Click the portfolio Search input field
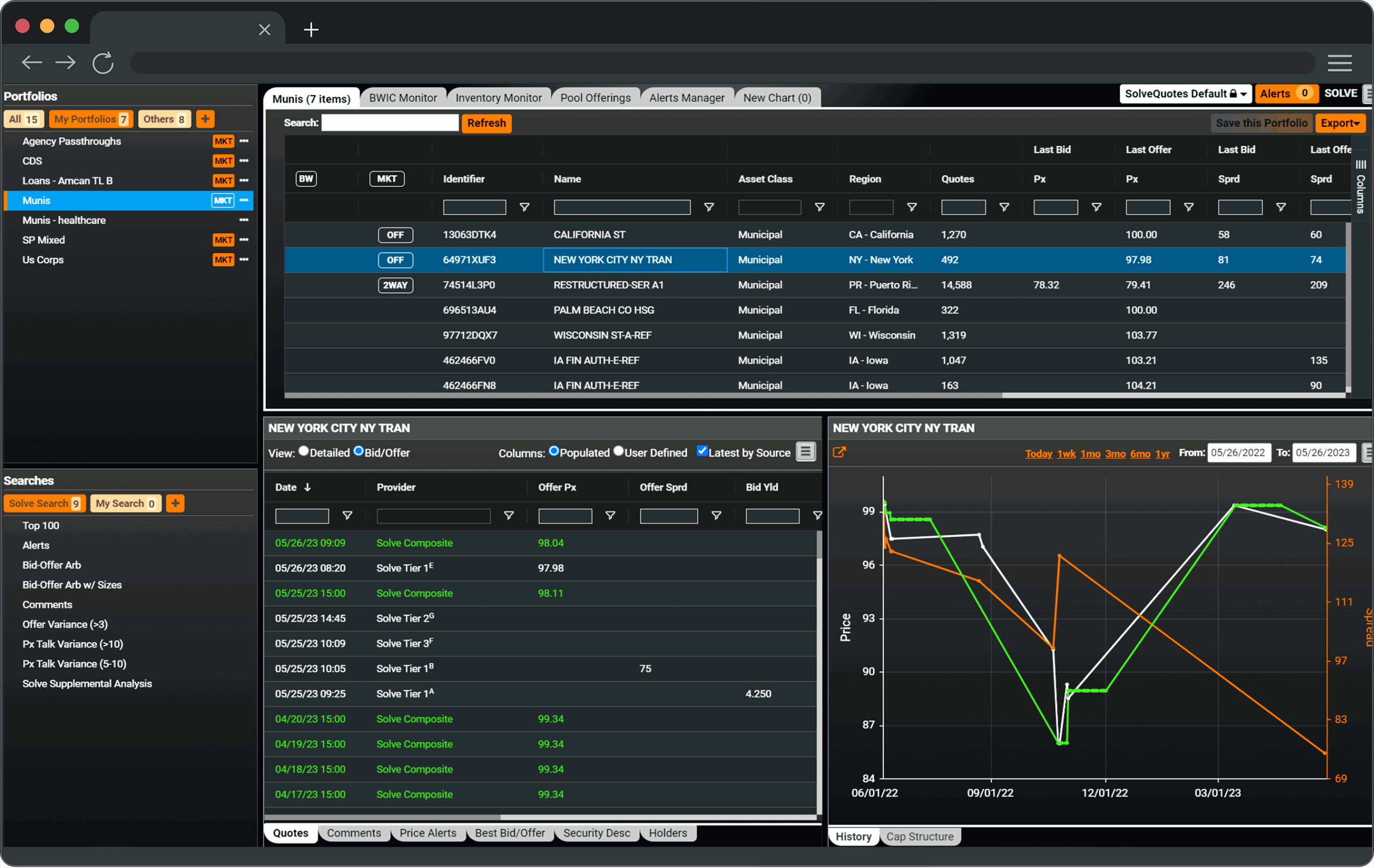1374x868 pixels. pos(390,123)
